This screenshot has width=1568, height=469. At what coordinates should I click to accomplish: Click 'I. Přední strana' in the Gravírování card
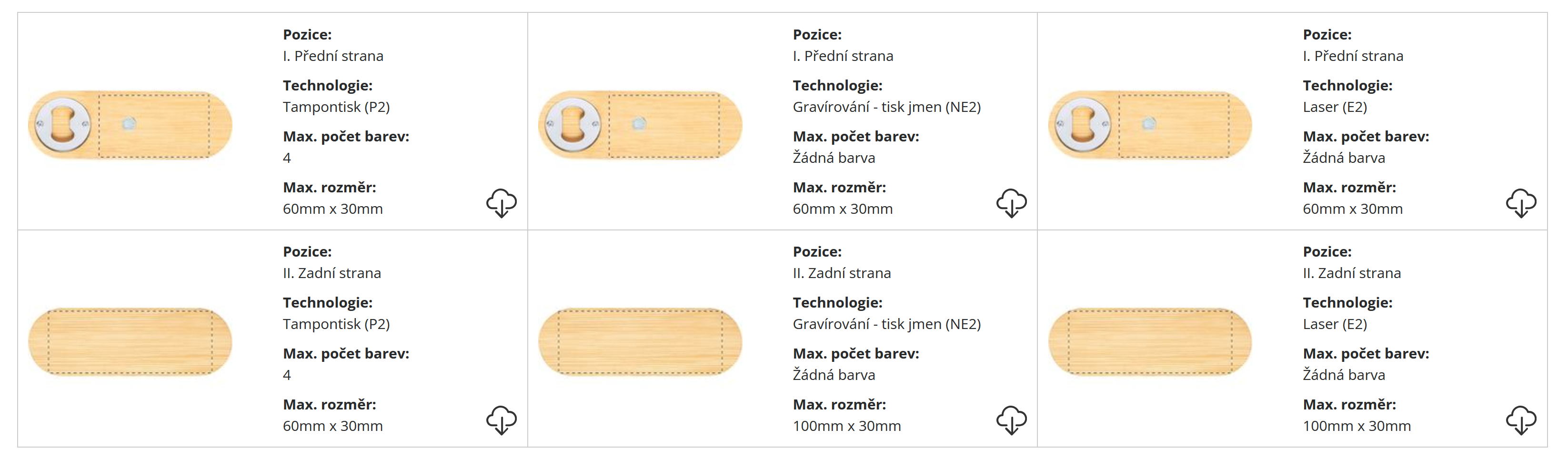point(843,56)
